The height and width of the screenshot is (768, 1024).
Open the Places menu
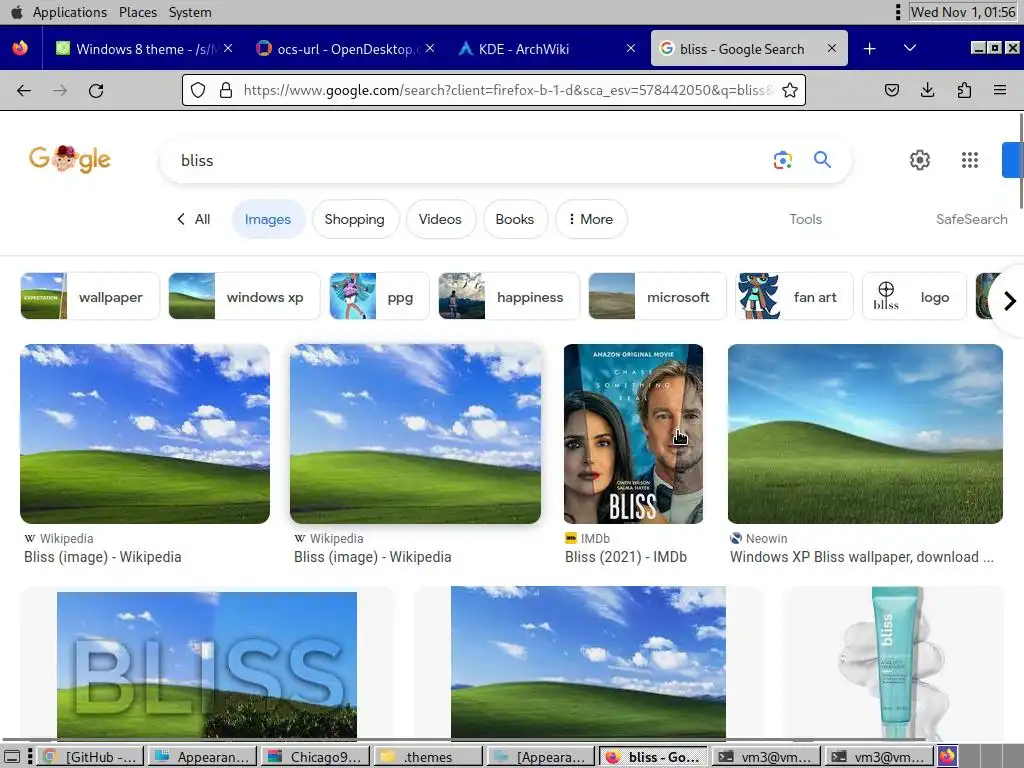click(138, 12)
